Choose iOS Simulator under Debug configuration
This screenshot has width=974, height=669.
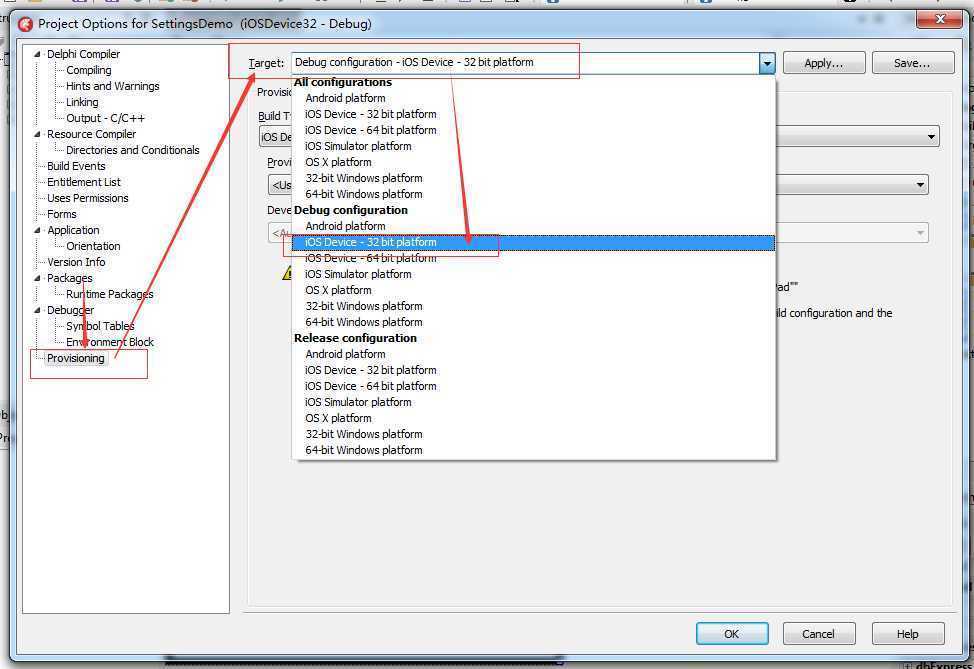coord(534,275)
